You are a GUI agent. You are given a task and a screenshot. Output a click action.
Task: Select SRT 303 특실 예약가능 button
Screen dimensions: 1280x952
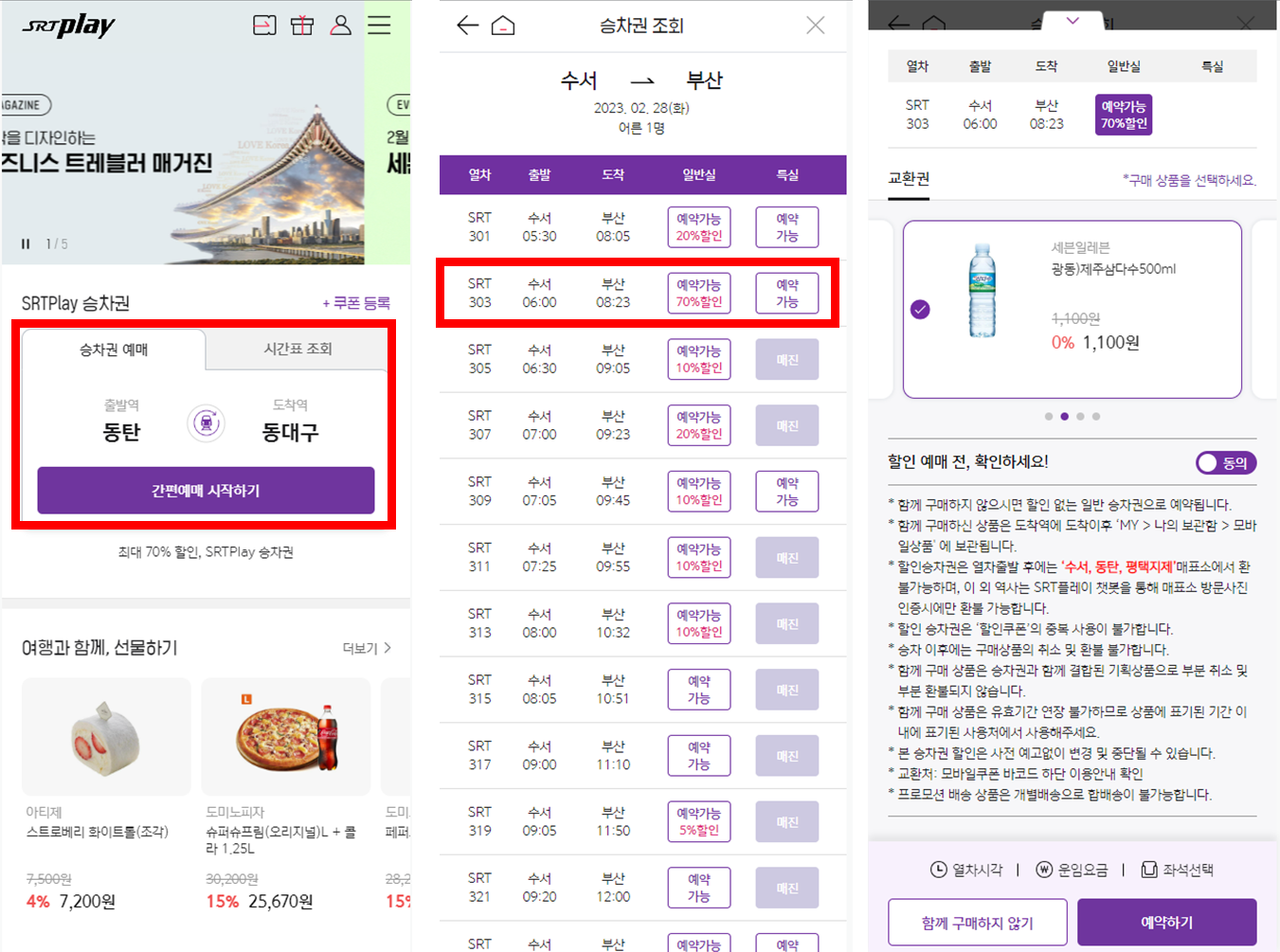tap(787, 294)
